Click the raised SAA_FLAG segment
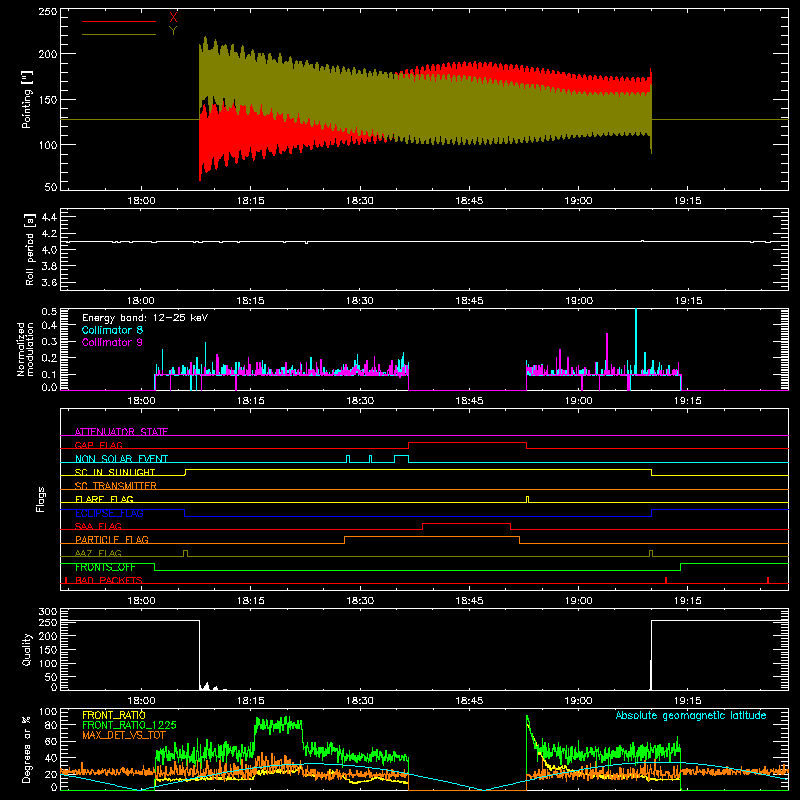The width and height of the screenshot is (800, 800). pos(466,523)
